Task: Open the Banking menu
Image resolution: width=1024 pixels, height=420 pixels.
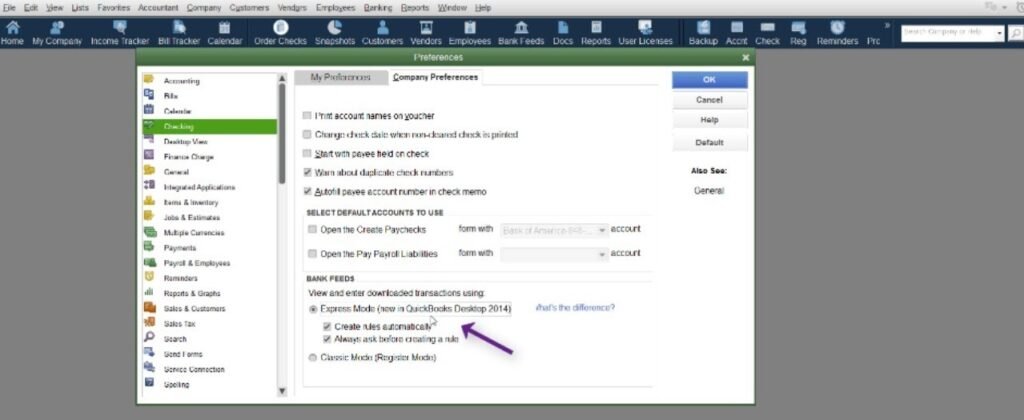Action: point(379,8)
